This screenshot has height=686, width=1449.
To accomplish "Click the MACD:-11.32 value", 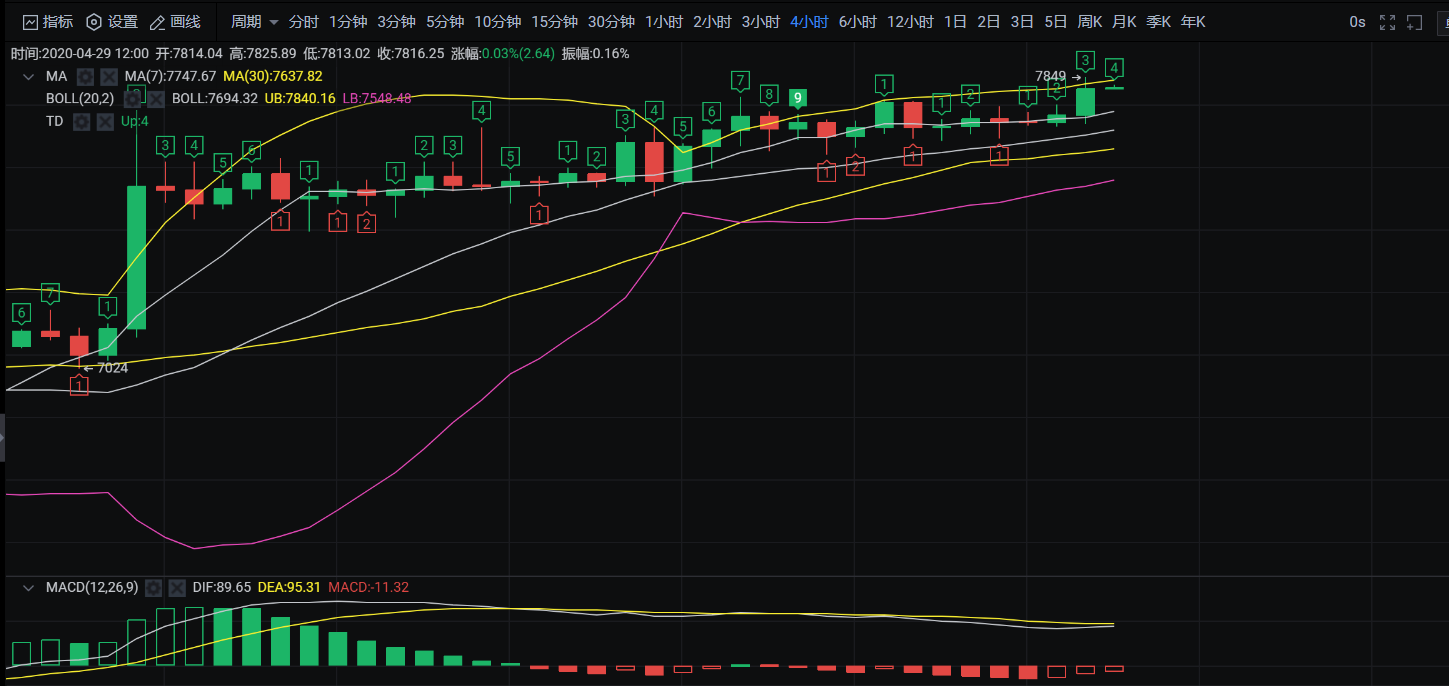I will [368, 587].
